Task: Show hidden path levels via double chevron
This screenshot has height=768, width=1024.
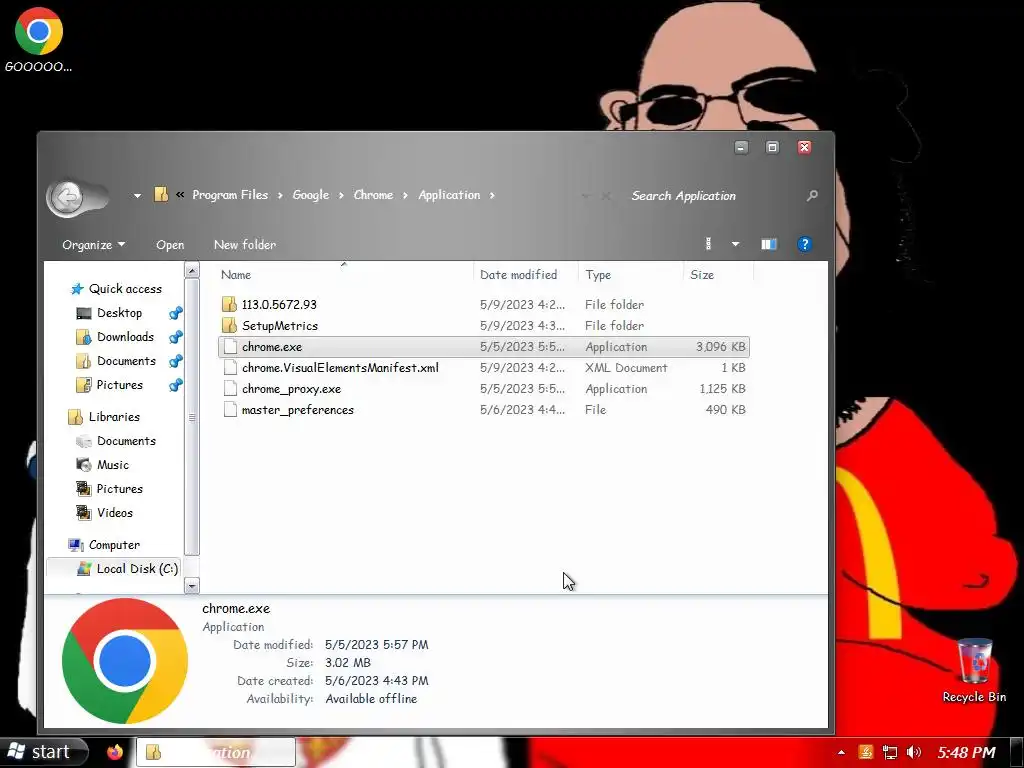Action: [180, 195]
